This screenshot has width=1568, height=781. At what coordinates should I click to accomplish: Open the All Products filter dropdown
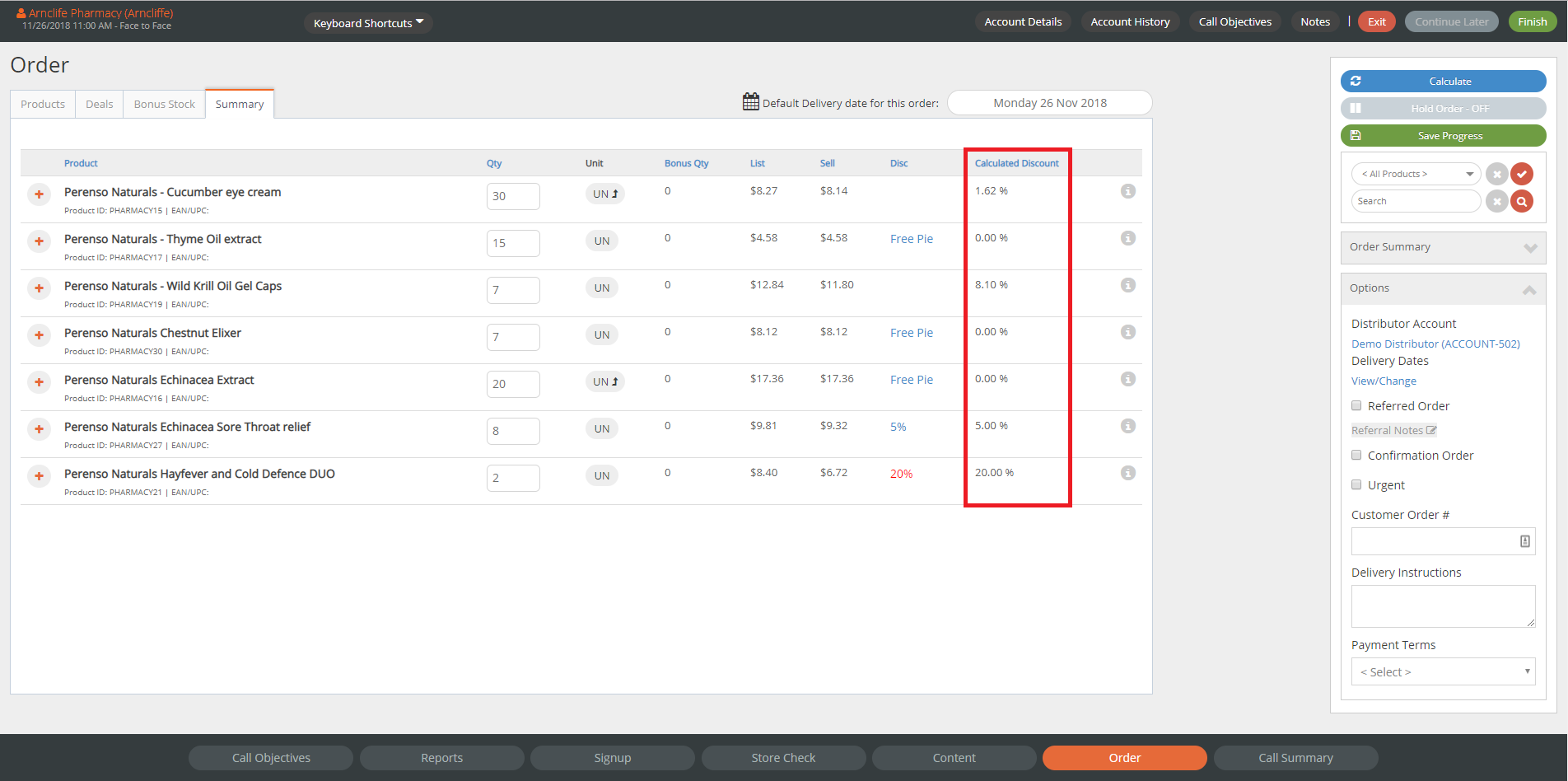tap(1416, 174)
